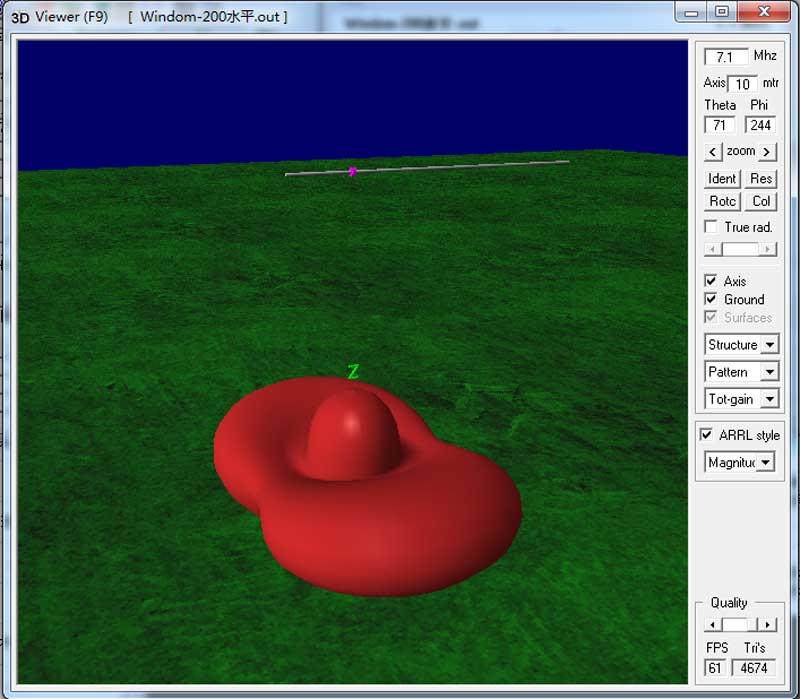Click the Phi angle field showing 244
The width and height of the screenshot is (800, 699).
[760, 125]
